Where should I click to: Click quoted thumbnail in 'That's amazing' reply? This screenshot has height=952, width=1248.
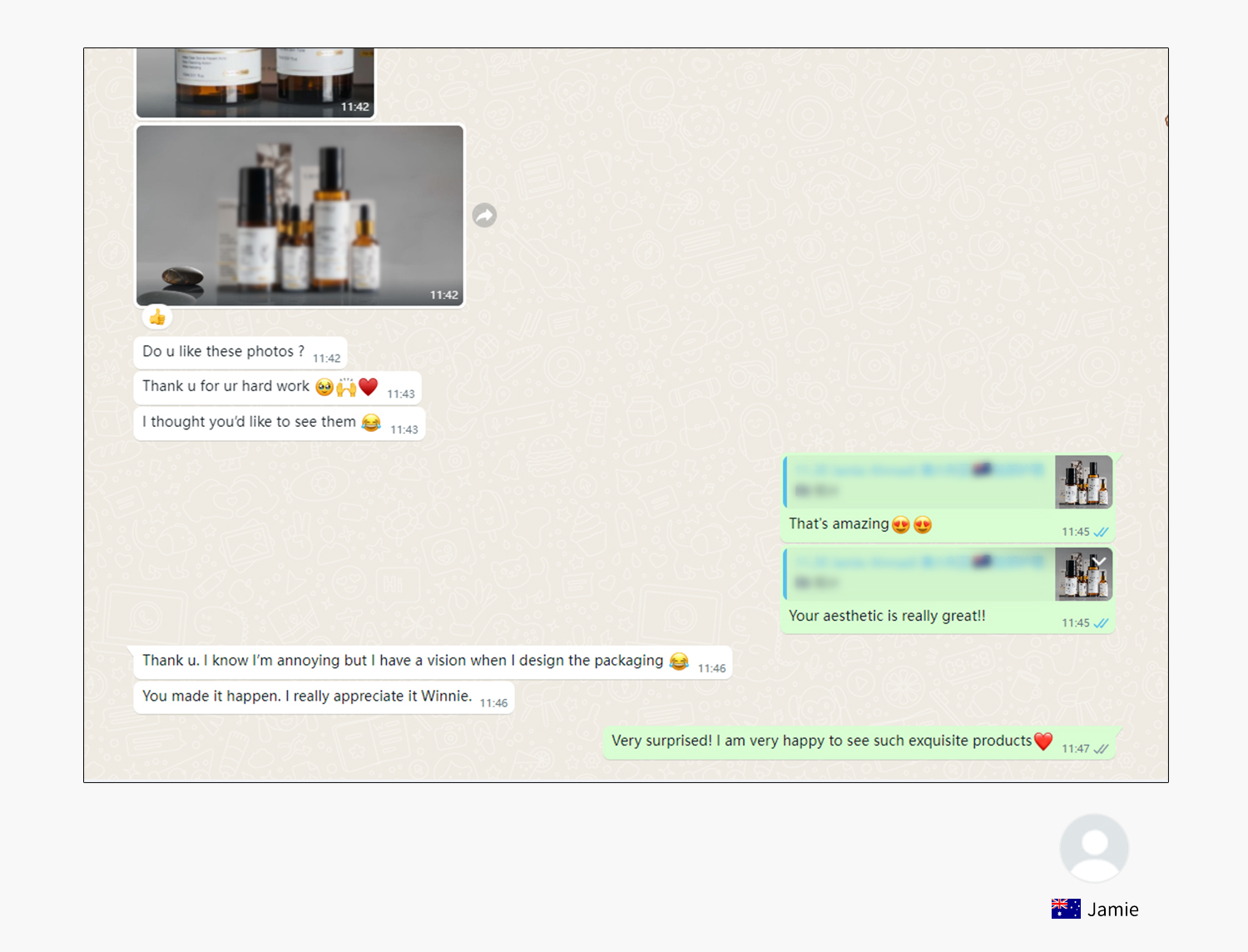pyautogui.click(x=1083, y=482)
